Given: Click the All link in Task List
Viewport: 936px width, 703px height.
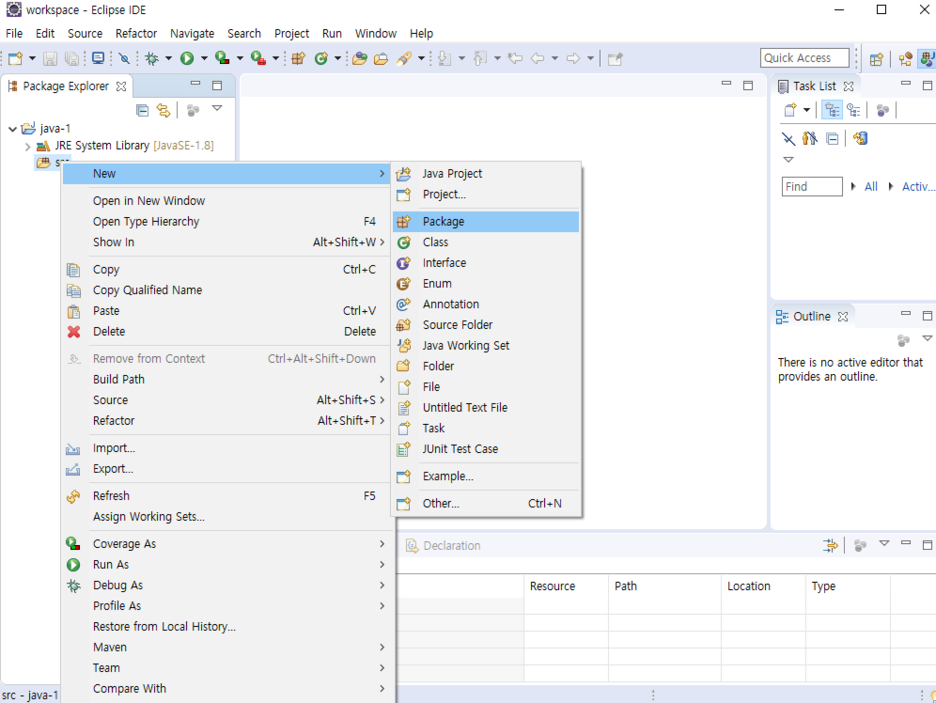Looking at the screenshot, I should tap(871, 187).
